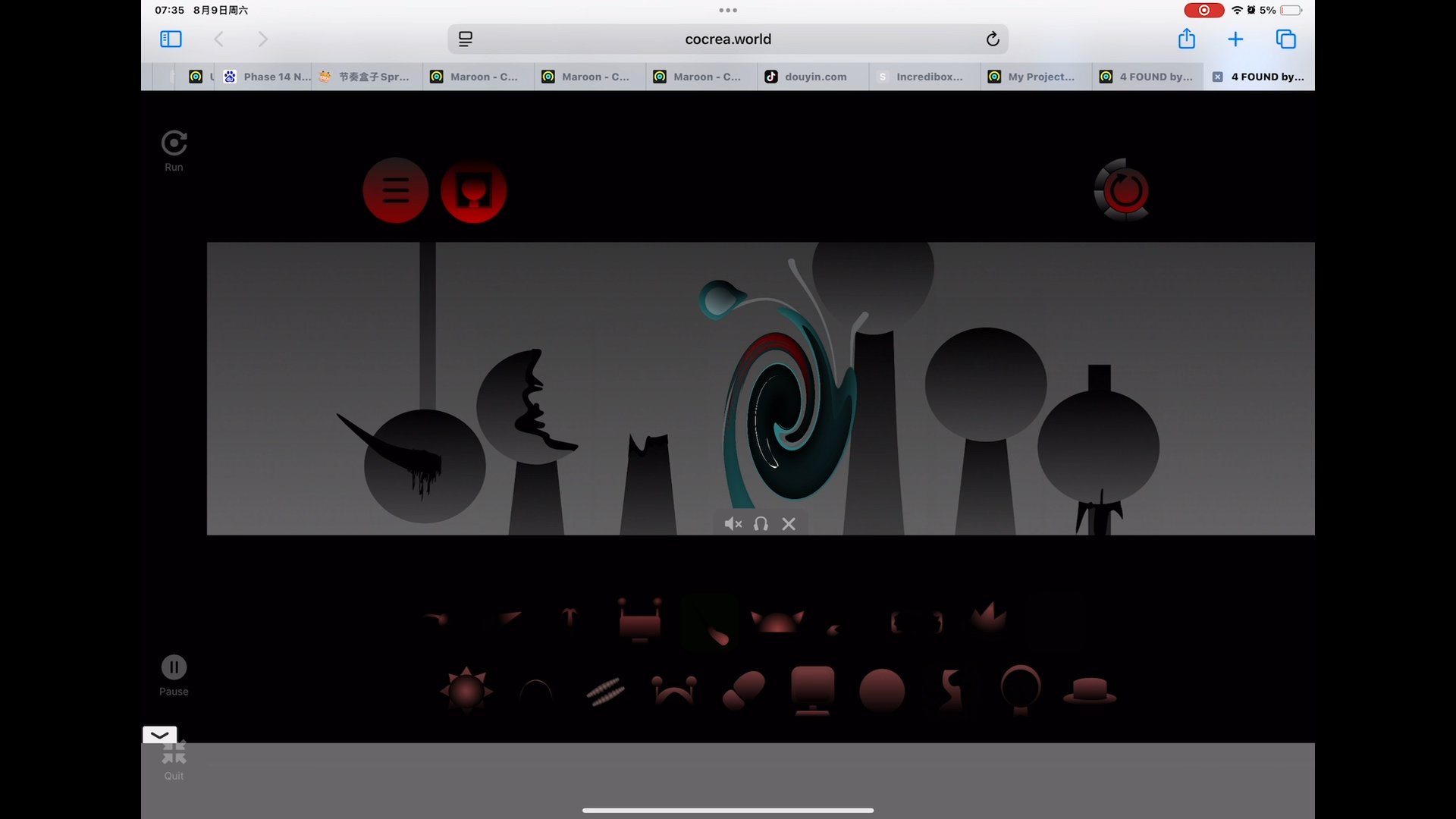The height and width of the screenshot is (819, 1456).
Task: Click the Run restart icon
Action: pyautogui.click(x=174, y=143)
